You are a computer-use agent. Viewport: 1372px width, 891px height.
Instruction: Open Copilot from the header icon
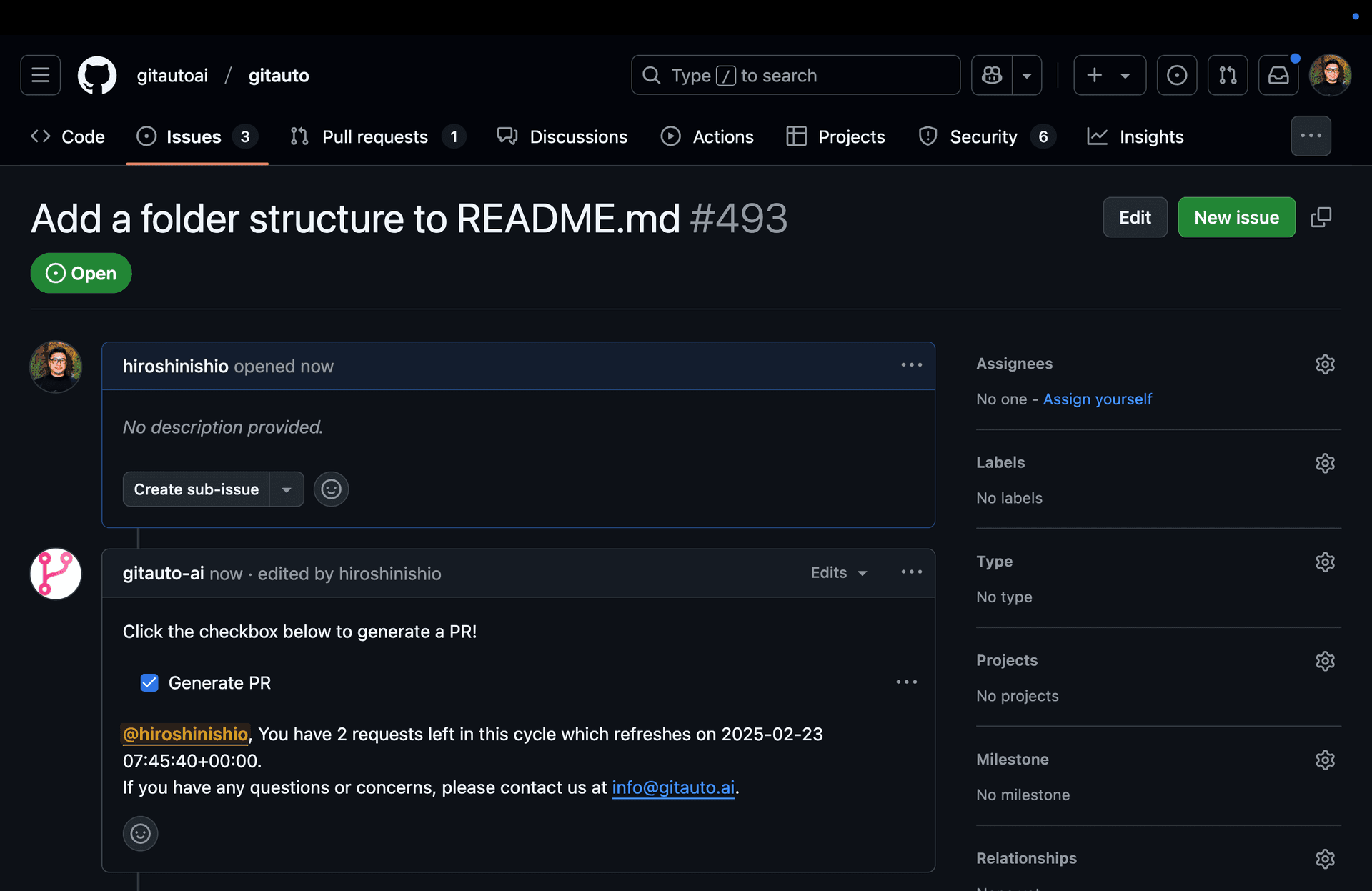pos(991,75)
